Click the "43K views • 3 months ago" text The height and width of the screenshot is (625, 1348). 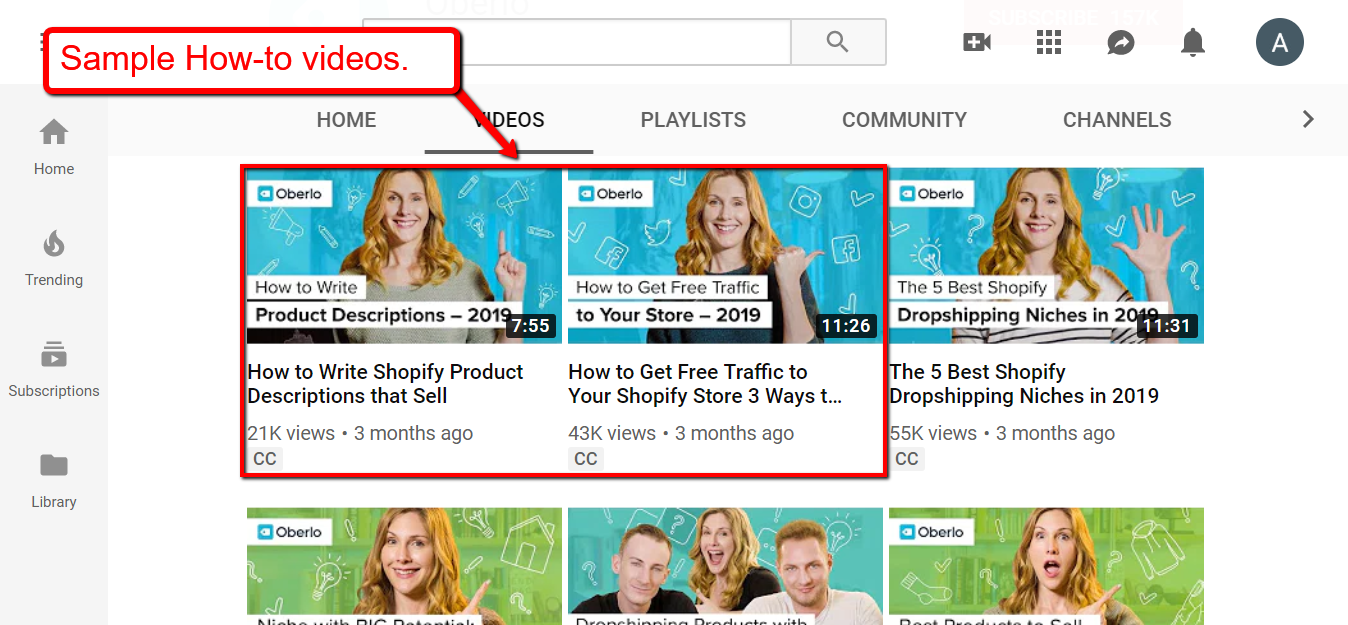(681, 433)
